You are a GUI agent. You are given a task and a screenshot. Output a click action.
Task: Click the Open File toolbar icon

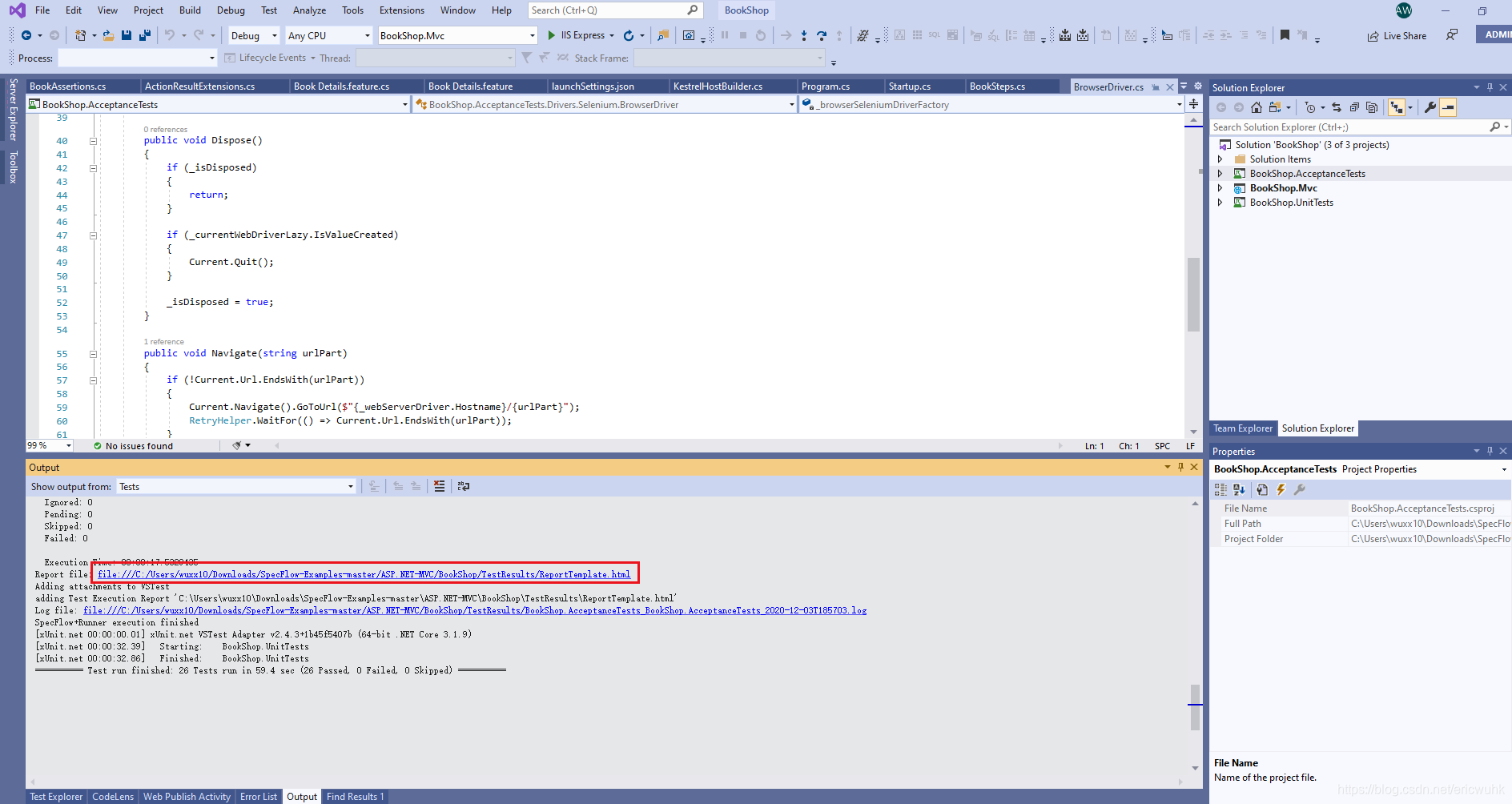tap(108, 35)
